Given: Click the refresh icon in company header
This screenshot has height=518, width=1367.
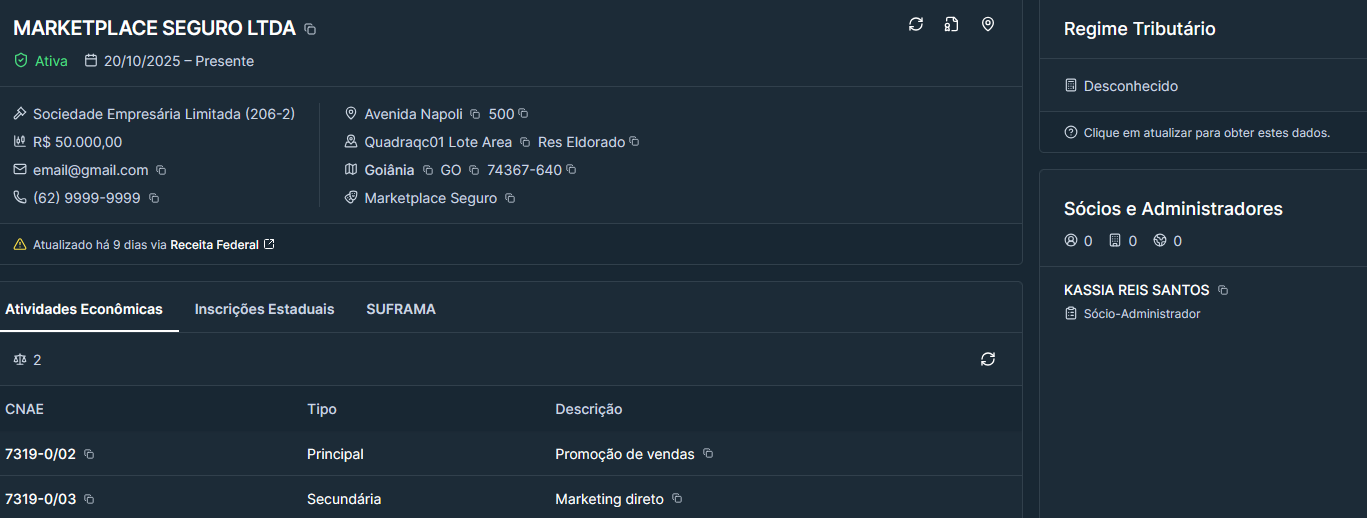Looking at the screenshot, I should [916, 24].
